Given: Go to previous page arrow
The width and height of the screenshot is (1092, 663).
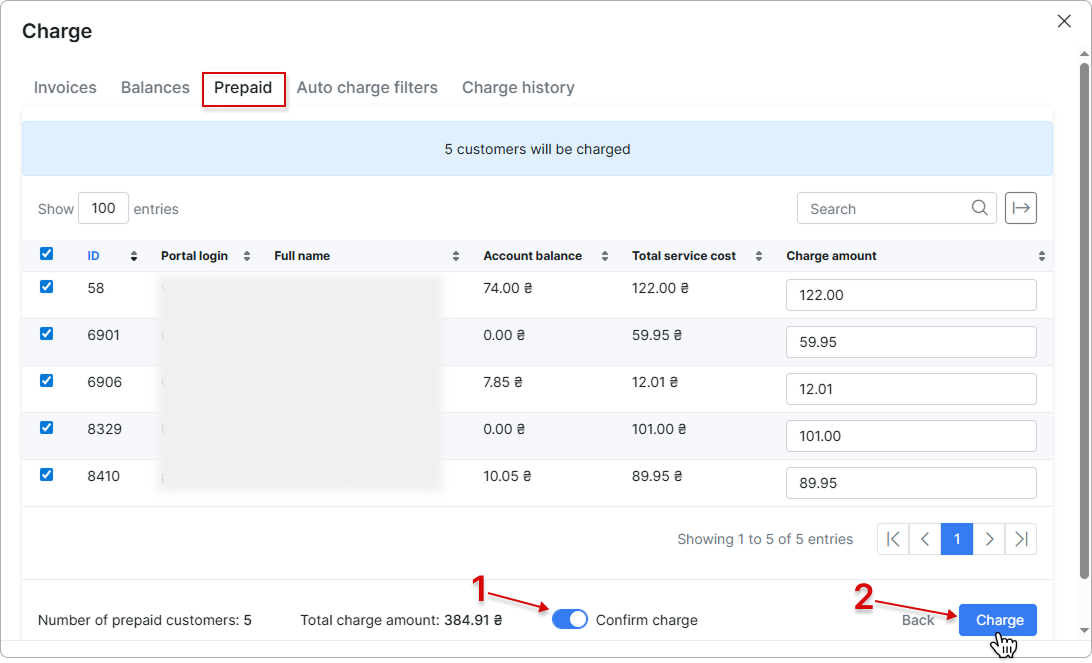Looking at the screenshot, I should [x=925, y=539].
